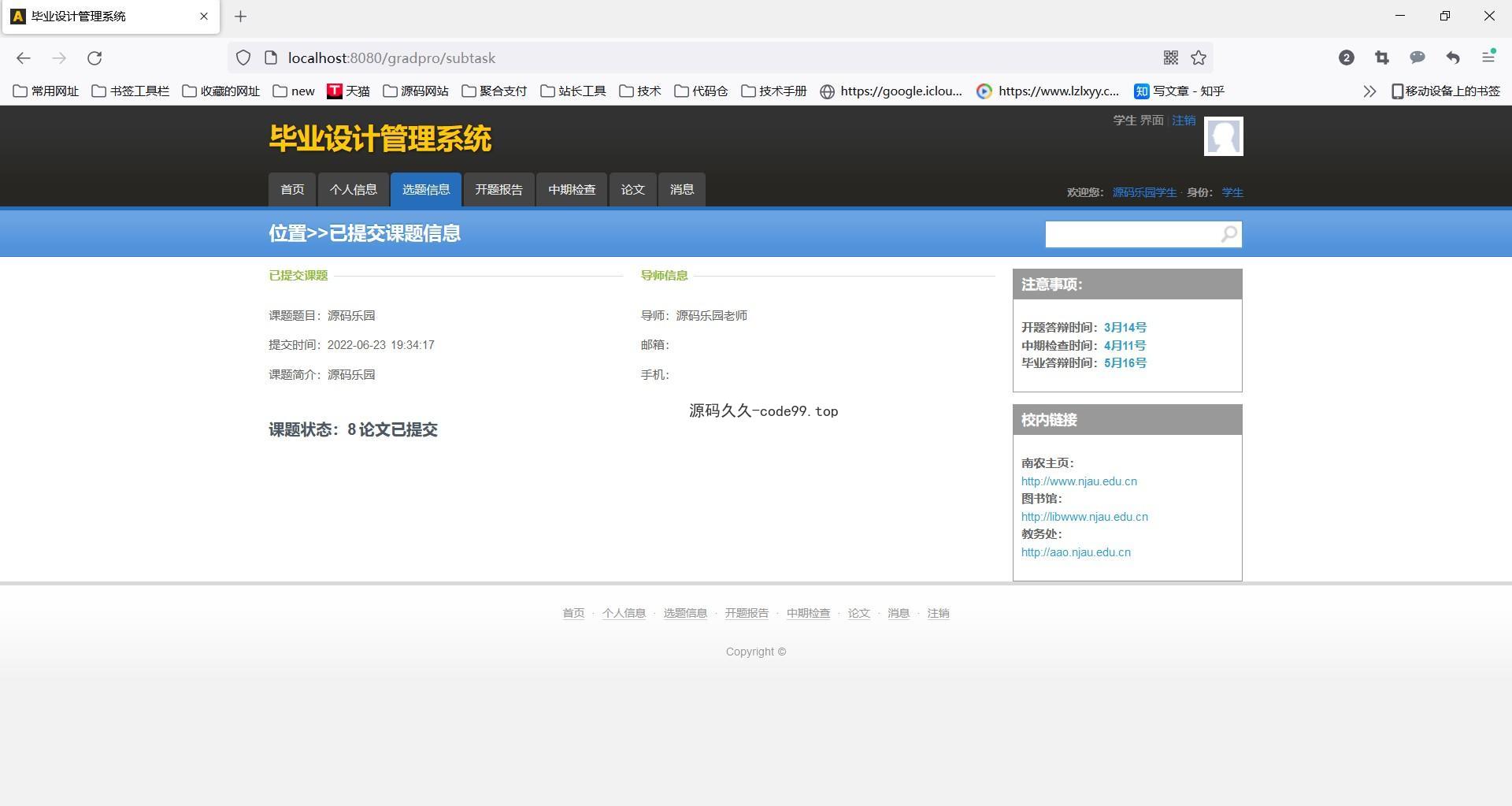Show more bookmarks via double chevron
The width and height of the screenshot is (1512, 806).
tap(1369, 91)
